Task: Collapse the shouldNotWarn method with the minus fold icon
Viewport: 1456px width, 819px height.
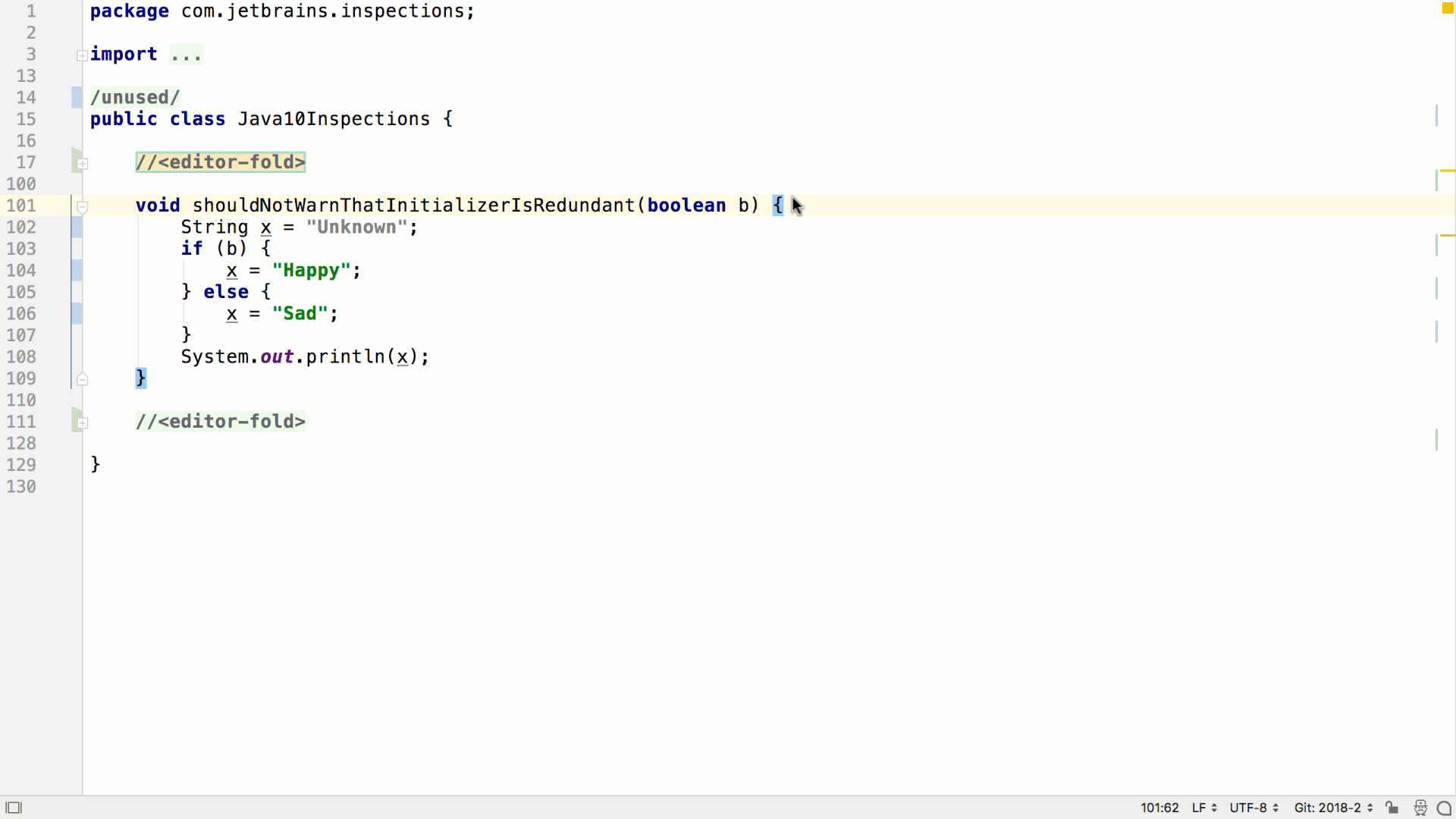Action: pyautogui.click(x=83, y=207)
